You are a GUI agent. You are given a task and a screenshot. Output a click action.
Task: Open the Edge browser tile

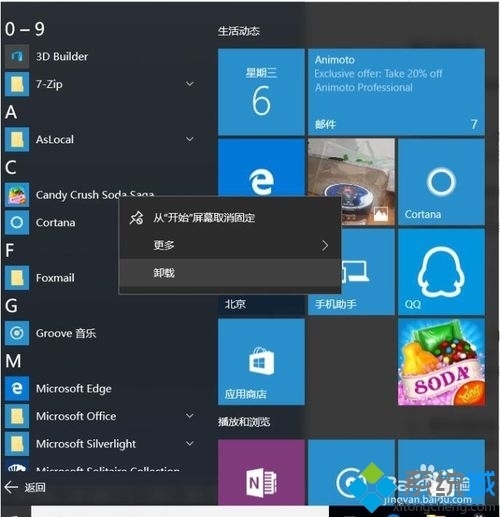click(x=261, y=168)
